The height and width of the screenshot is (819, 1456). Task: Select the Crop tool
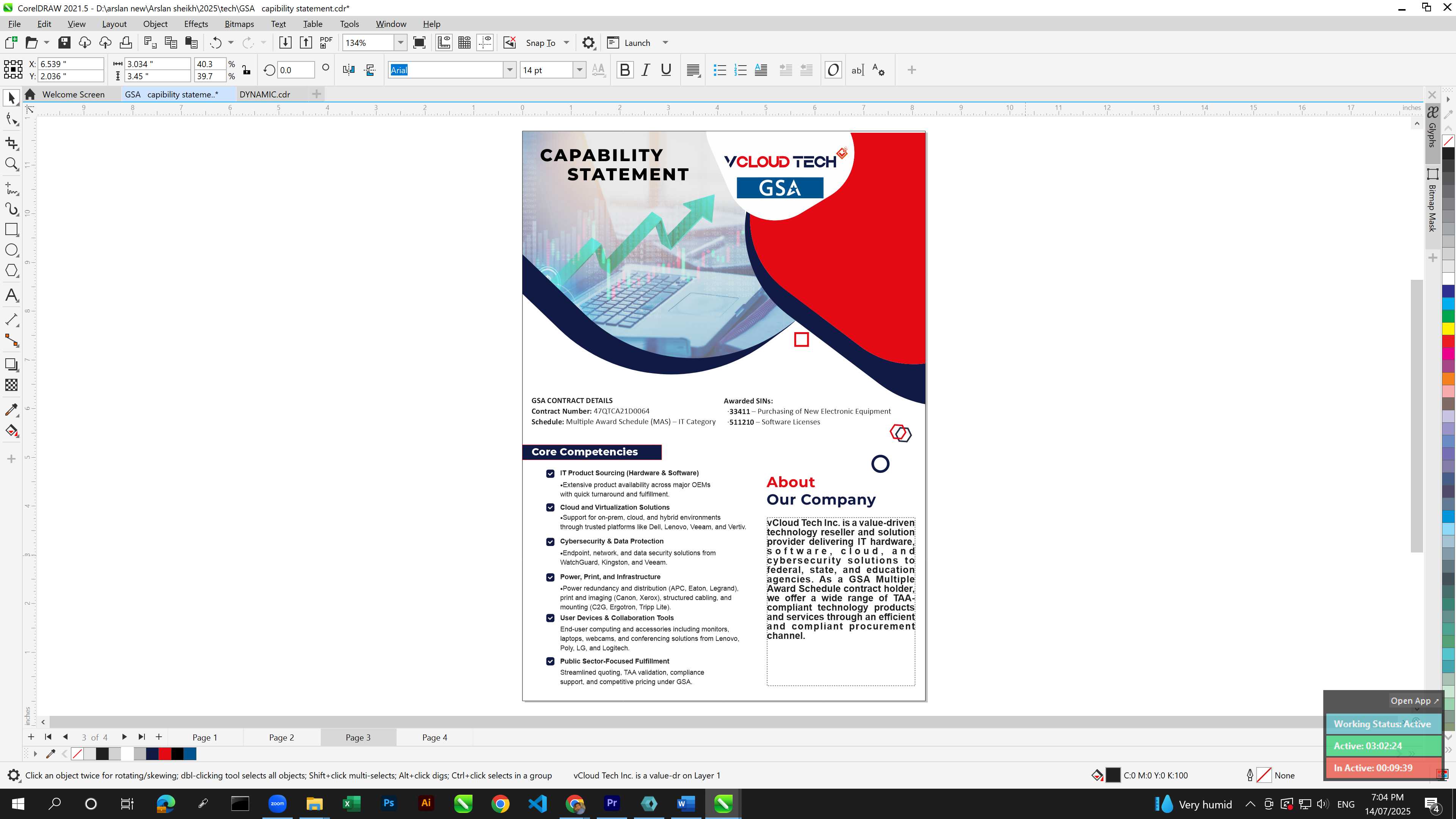point(11,143)
